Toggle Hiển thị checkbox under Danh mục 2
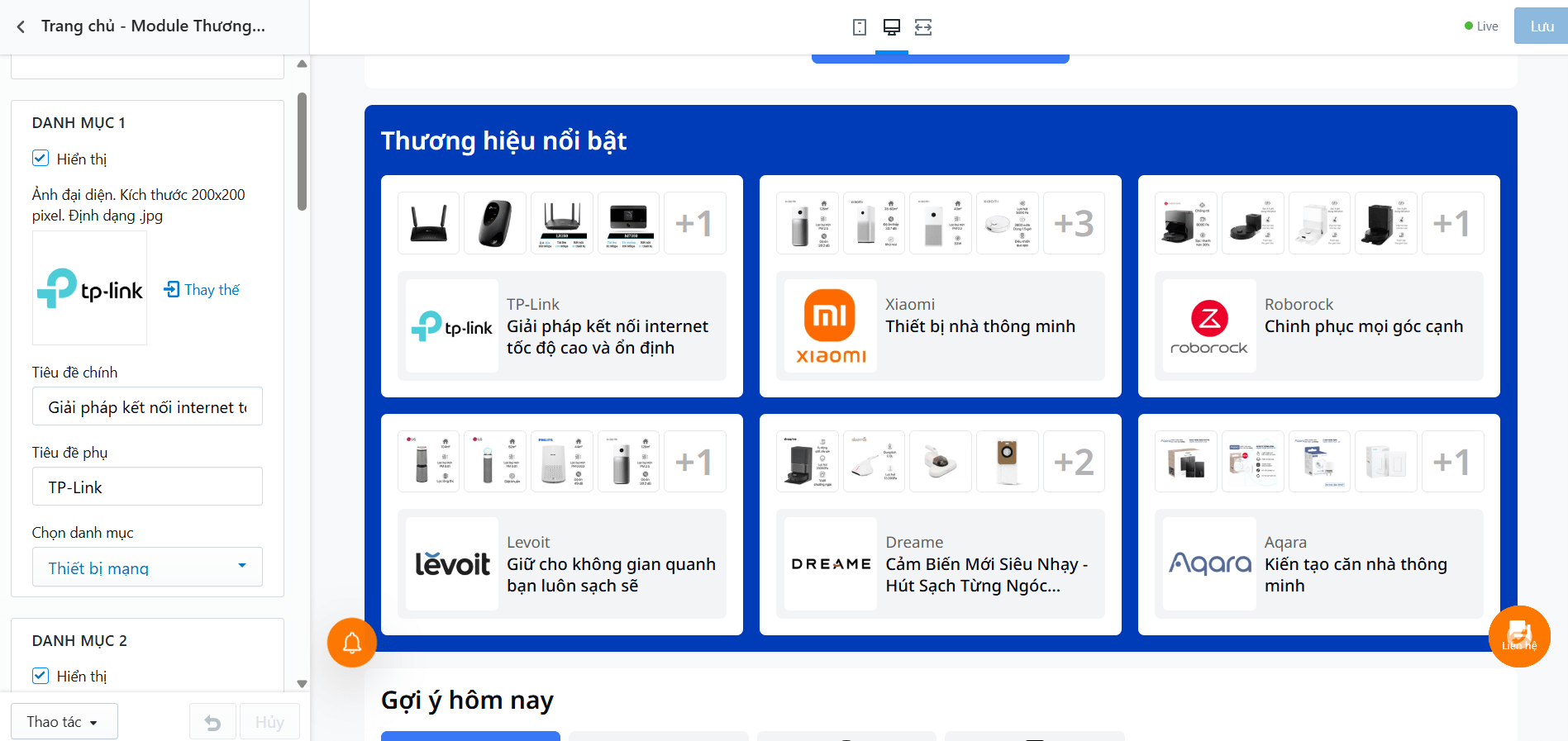Viewport: 1568px width, 741px height. (41, 676)
